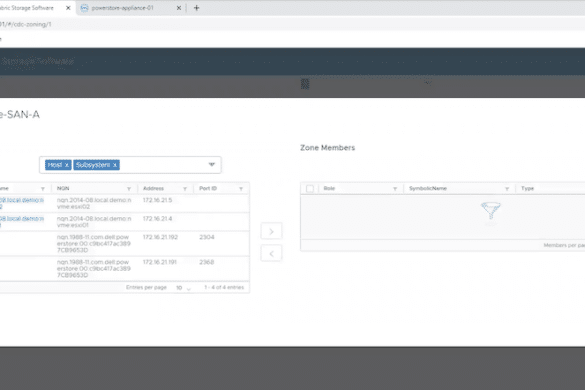Click the Port ID value 2304
This screenshot has height=390, width=585.
(207, 237)
